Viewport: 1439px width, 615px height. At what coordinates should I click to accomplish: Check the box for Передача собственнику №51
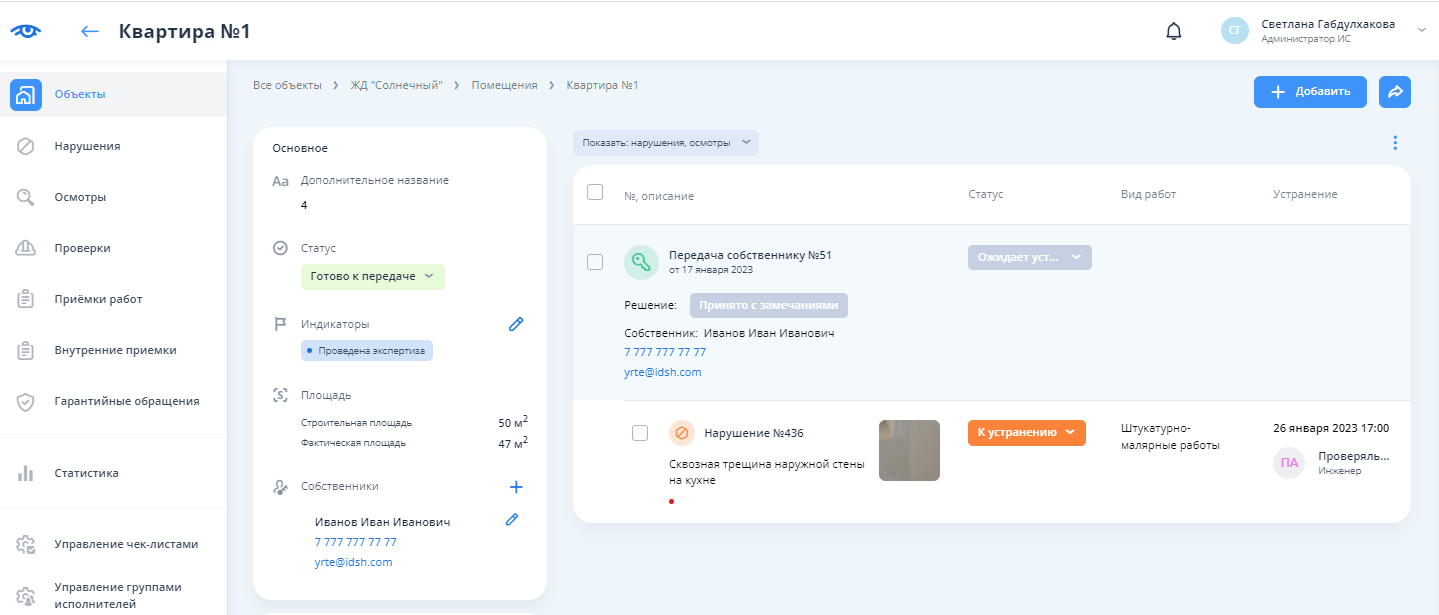pos(595,262)
